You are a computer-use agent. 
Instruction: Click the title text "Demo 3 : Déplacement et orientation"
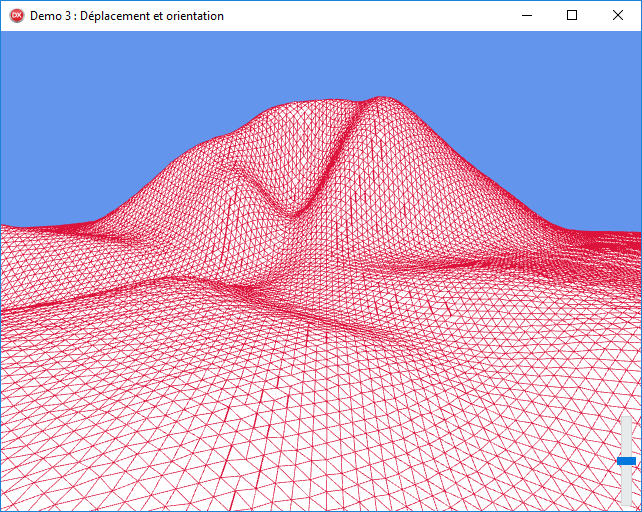[x=127, y=16]
